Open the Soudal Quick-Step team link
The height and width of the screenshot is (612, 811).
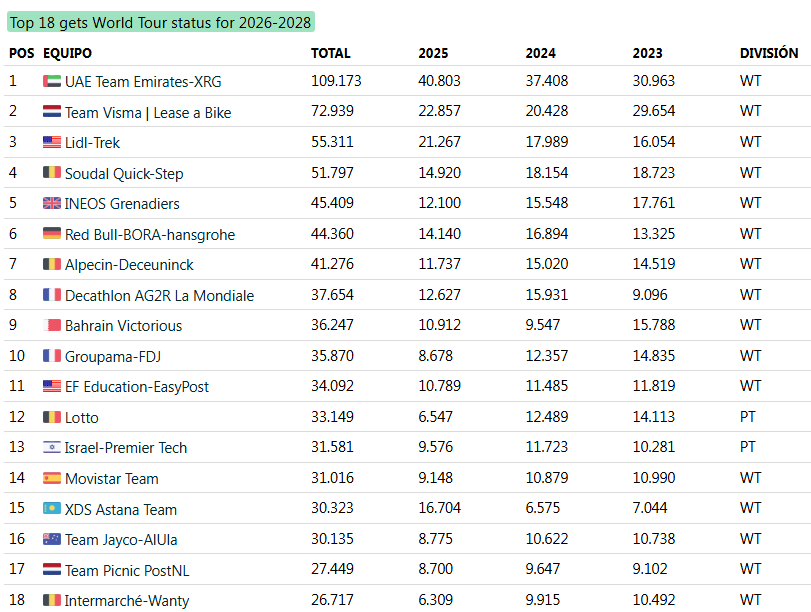[x=124, y=174]
